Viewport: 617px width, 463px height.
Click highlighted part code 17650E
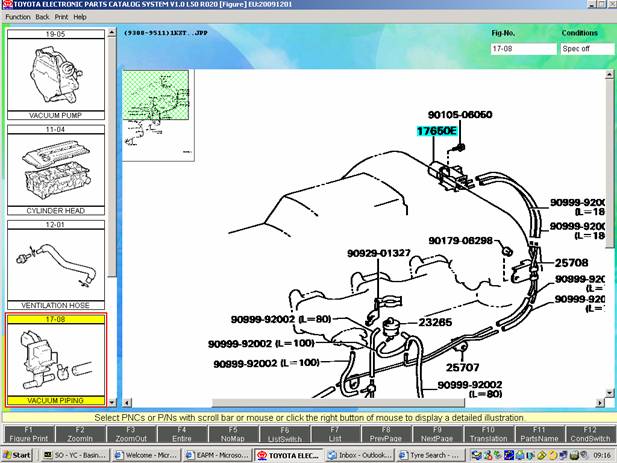pyautogui.click(x=437, y=131)
